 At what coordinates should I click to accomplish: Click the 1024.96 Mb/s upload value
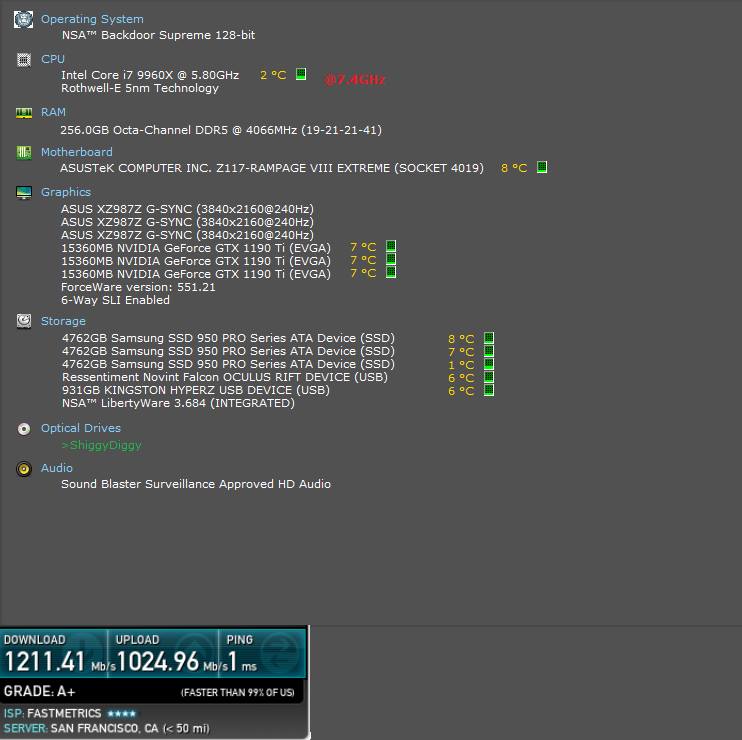(x=173, y=661)
